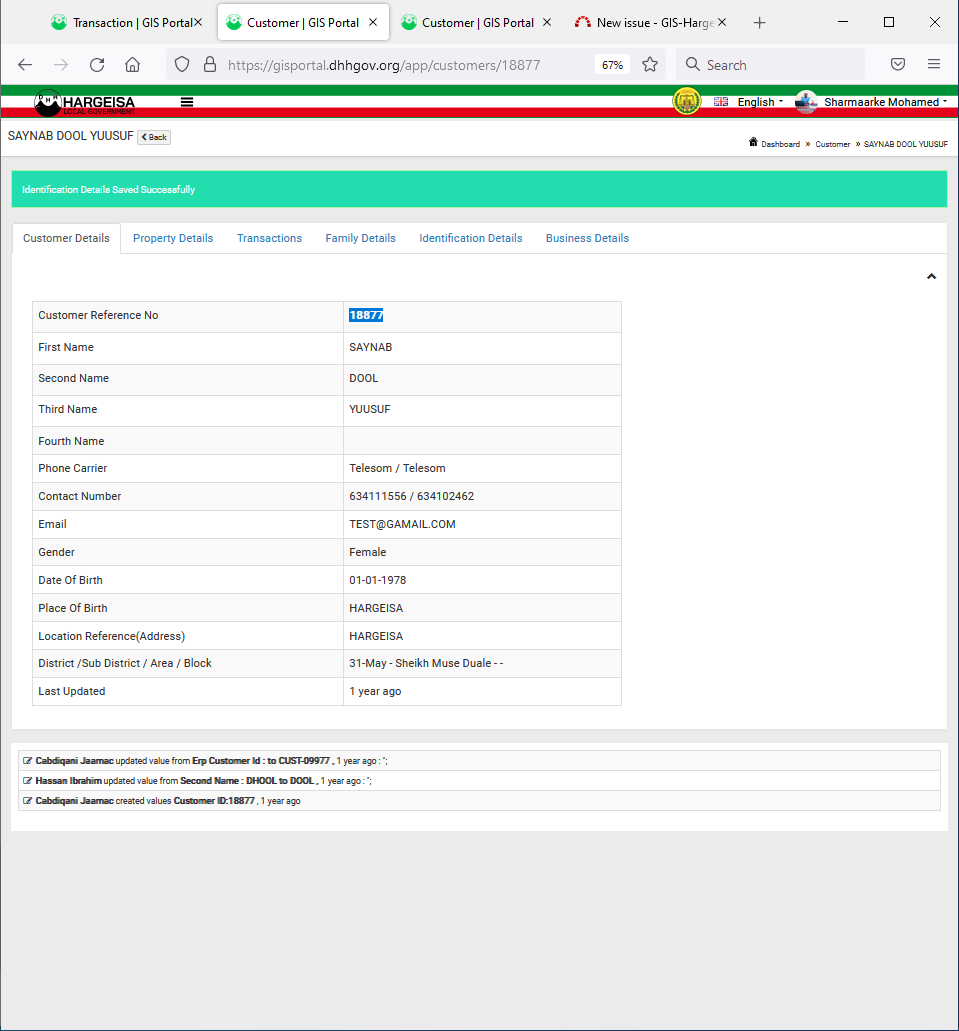Viewport: 959px width, 1031px height.
Task: Click the gender value Female
Action: 368,552
